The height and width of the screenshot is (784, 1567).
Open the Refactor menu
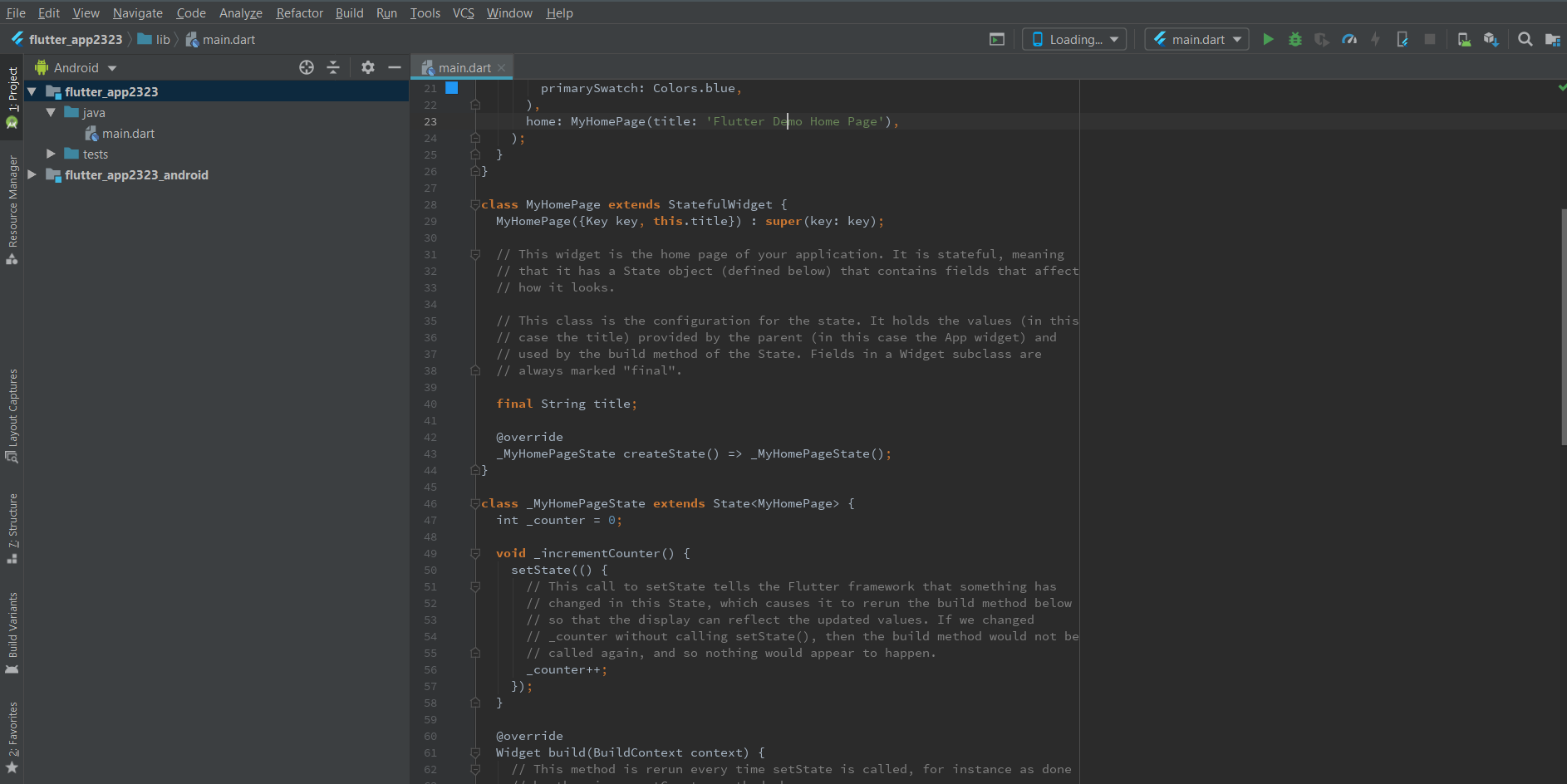(x=299, y=12)
